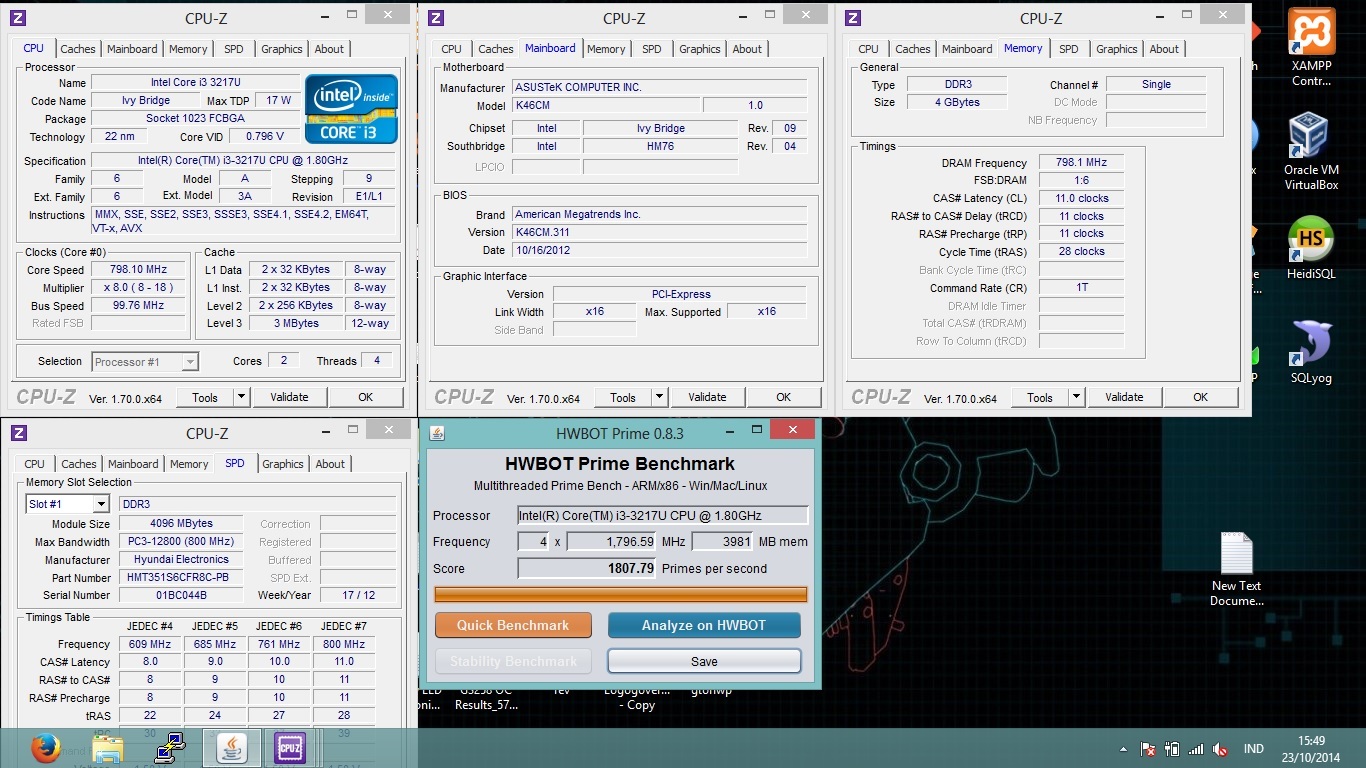The image size is (1366, 768).
Task: Click part number HMT351S6CFR8C-PB
Action: (181, 578)
